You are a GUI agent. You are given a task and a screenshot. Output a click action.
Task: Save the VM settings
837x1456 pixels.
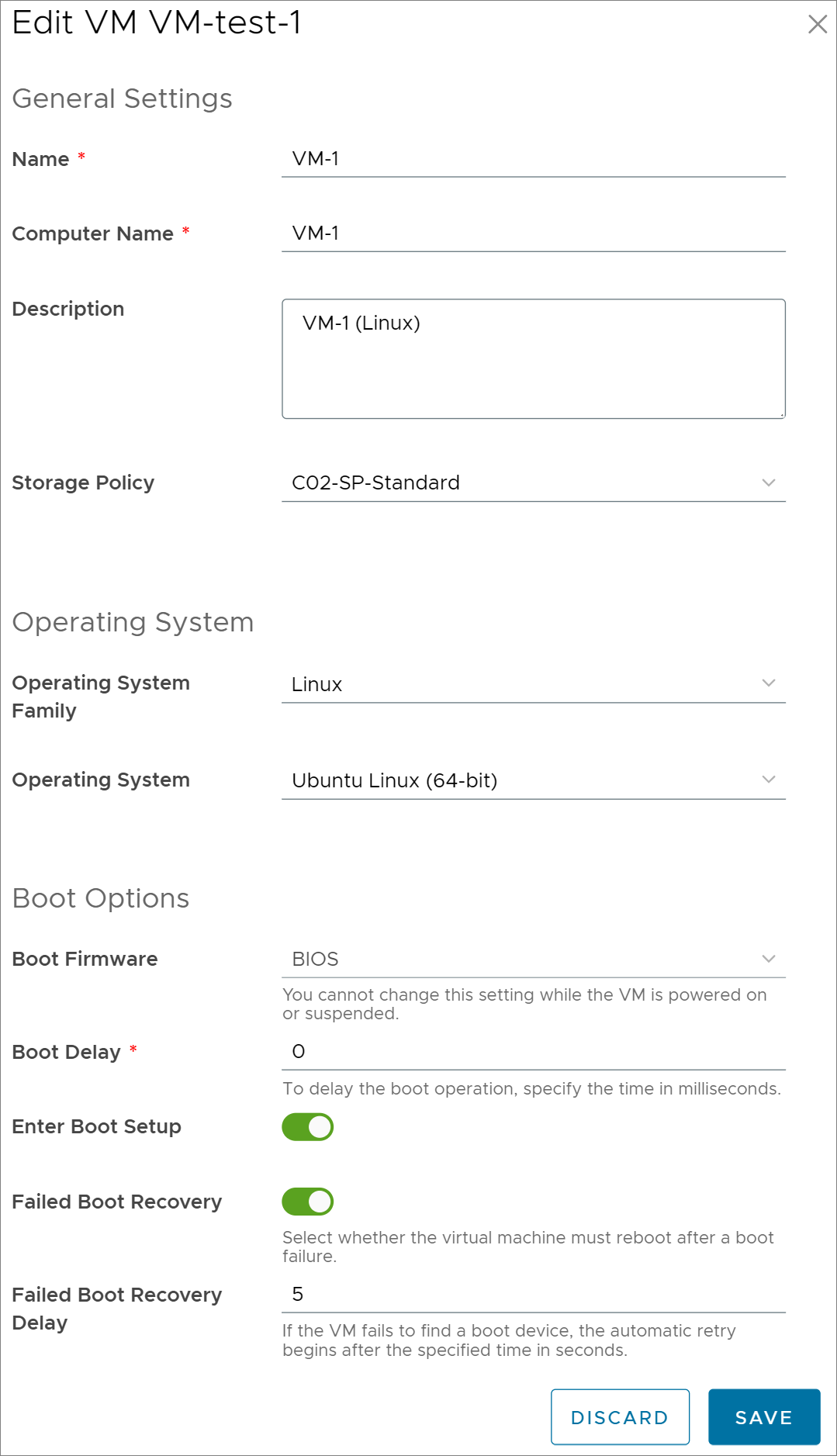(764, 1417)
